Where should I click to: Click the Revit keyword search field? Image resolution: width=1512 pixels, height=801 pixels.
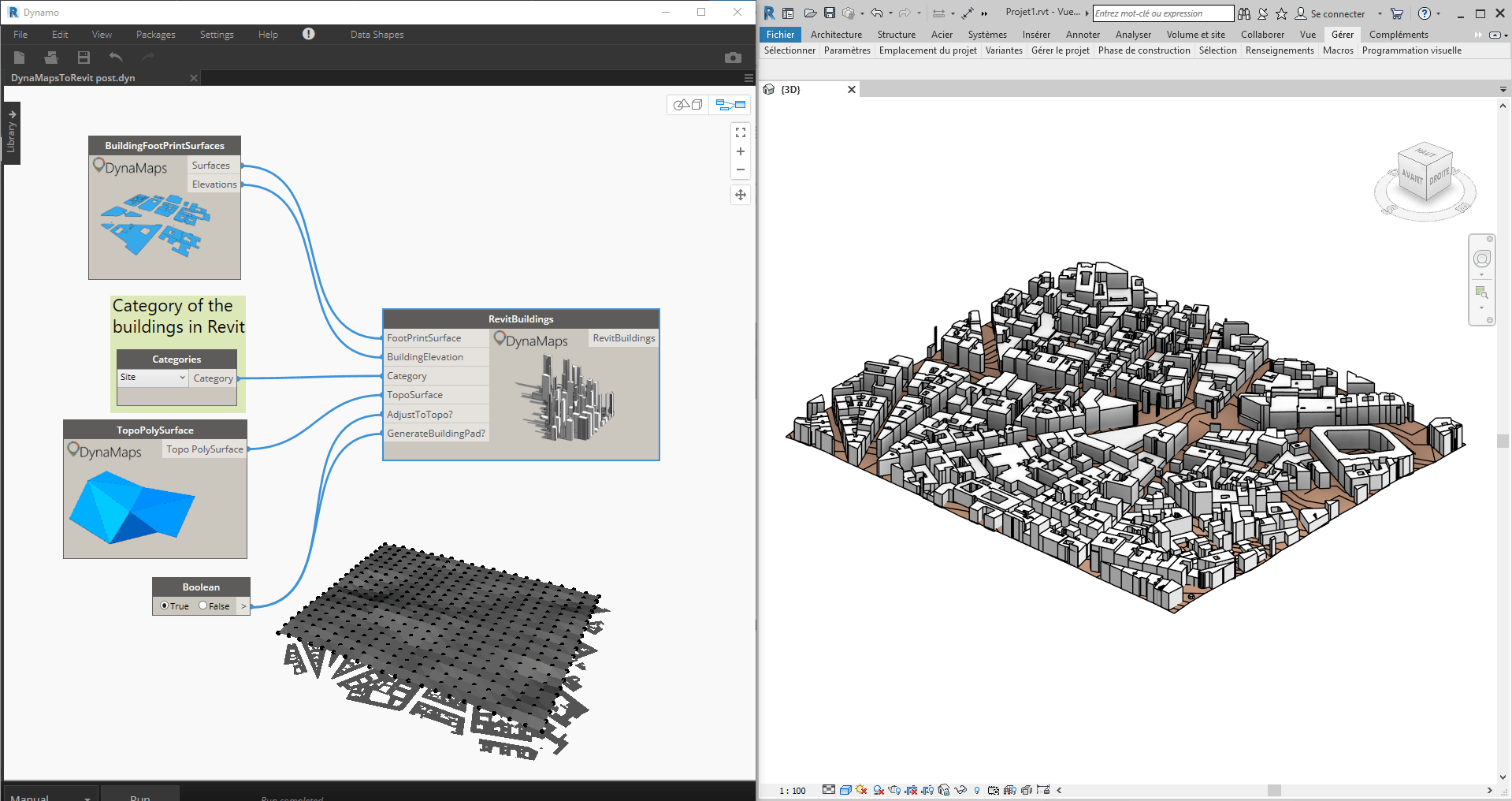1162,13
